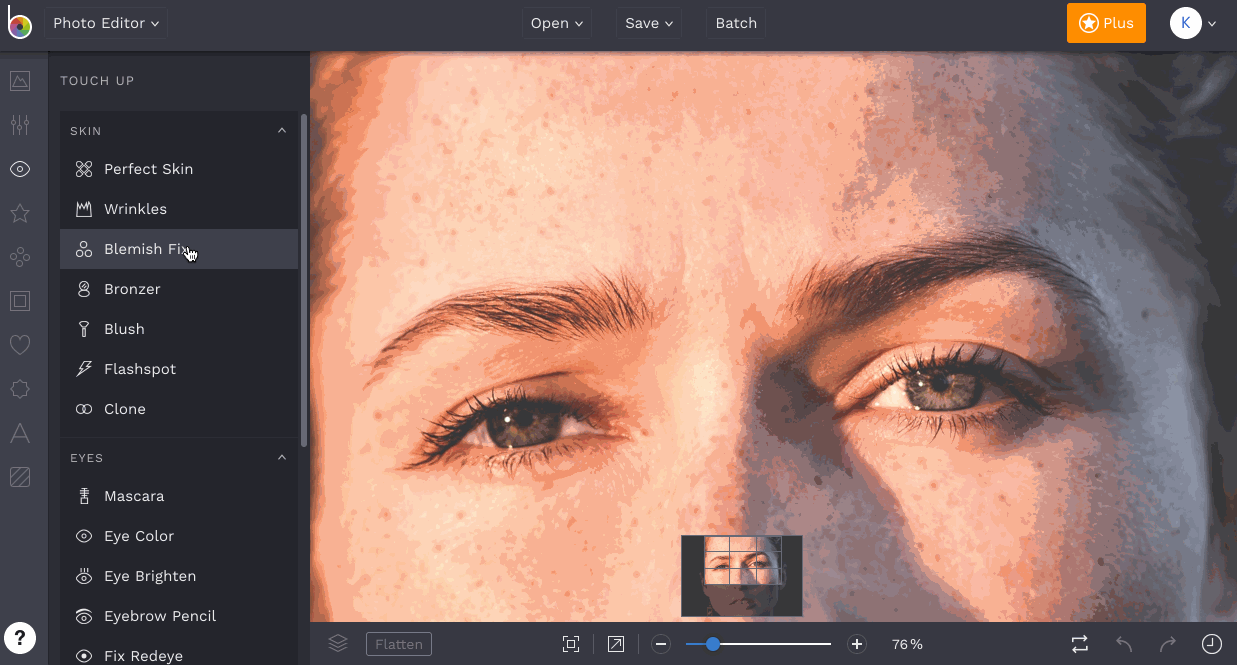Select the Flashspot tool
This screenshot has height=665, width=1237.
click(179, 369)
